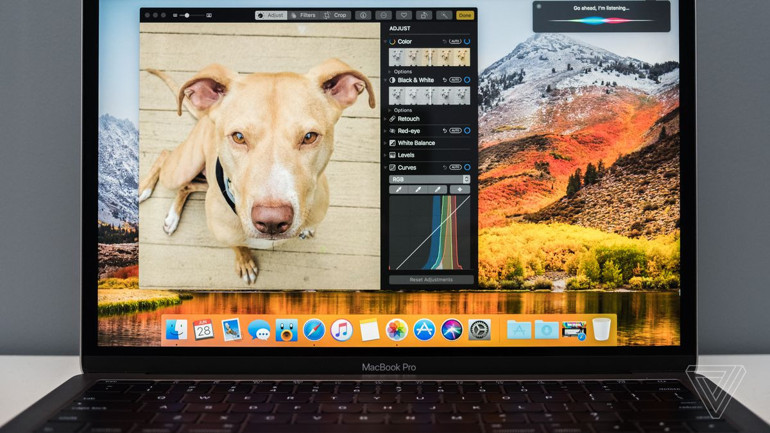Click the yellow Done button
This screenshot has height=433, width=770.
click(x=465, y=15)
